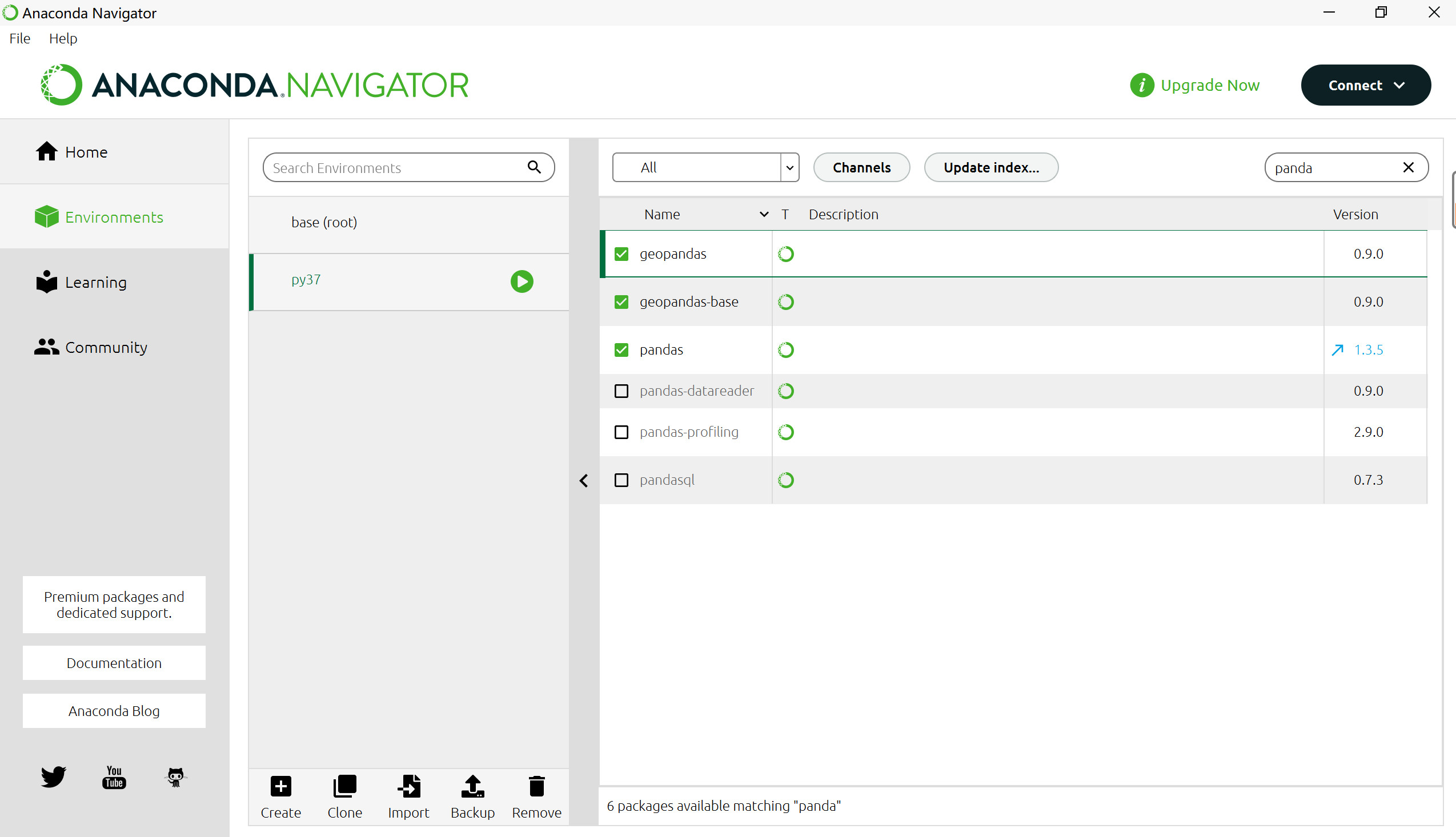1456x837 pixels.
Task: Expand the Connect dropdown button
Action: click(x=1366, y=85)
